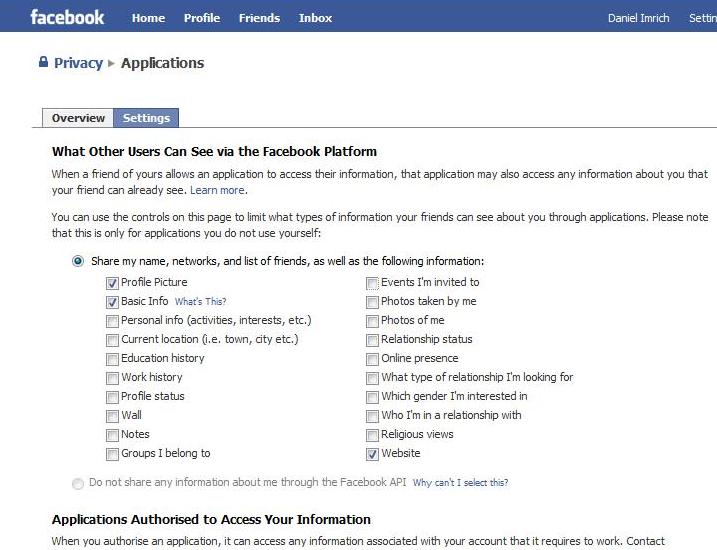The height and width of the screenshot is (550, 717).
Task: Open the Learn more link
Action: click(x=217, y=190)
